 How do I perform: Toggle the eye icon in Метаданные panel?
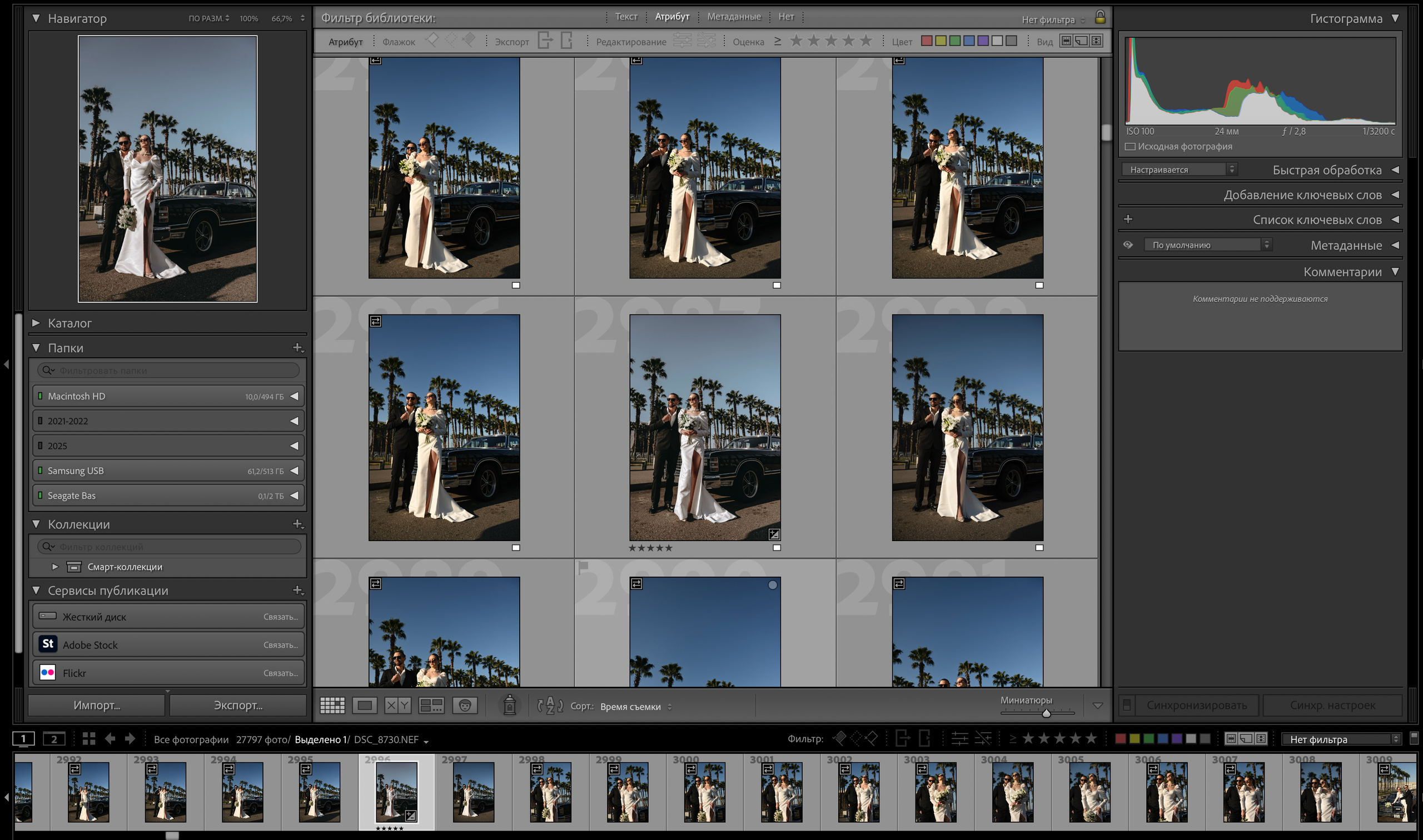pos(1128,245)
